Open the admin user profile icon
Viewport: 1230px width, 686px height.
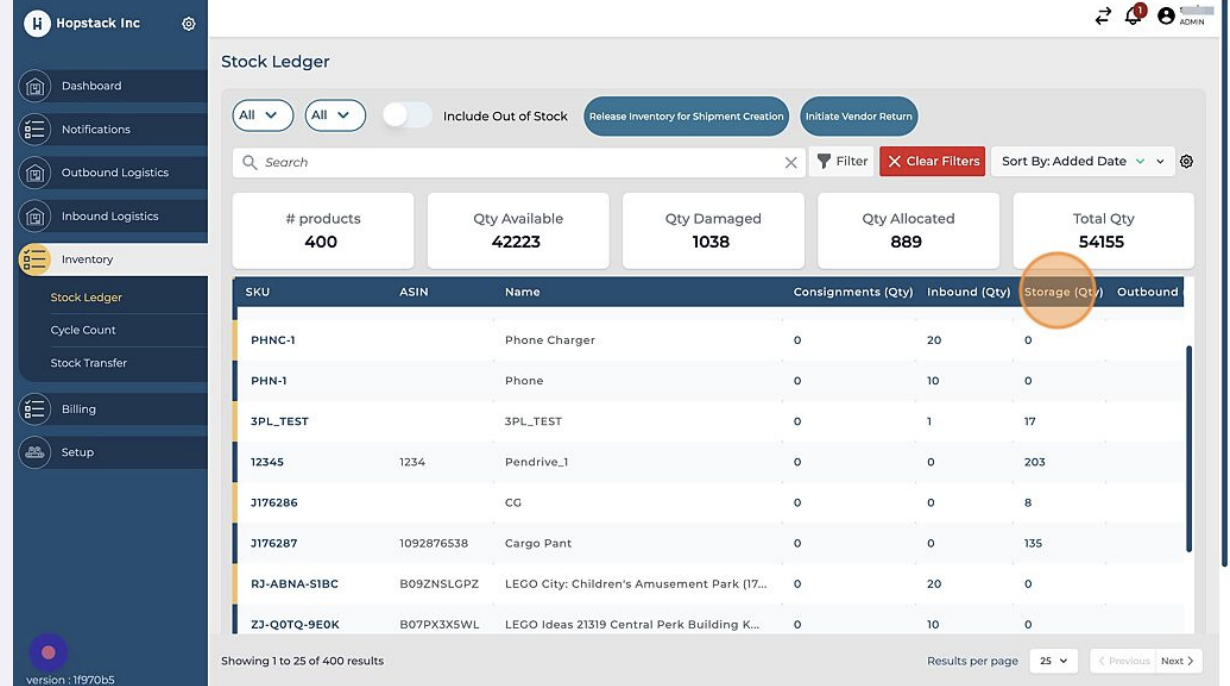[x=1166, y=16]
